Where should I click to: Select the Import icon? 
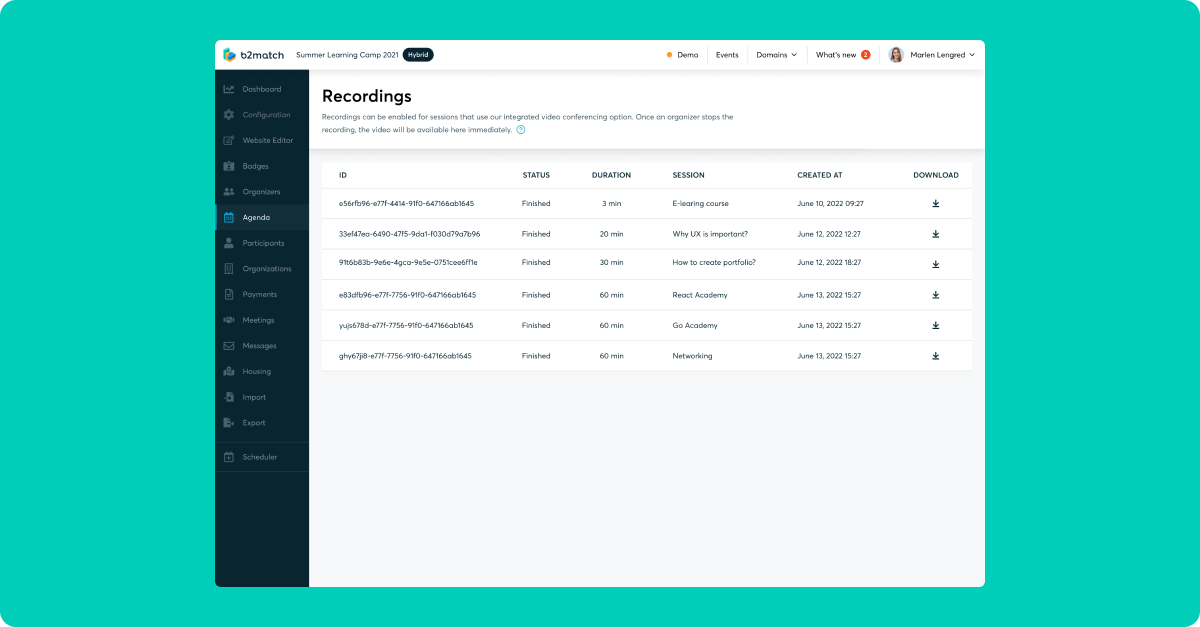[228, 396]
